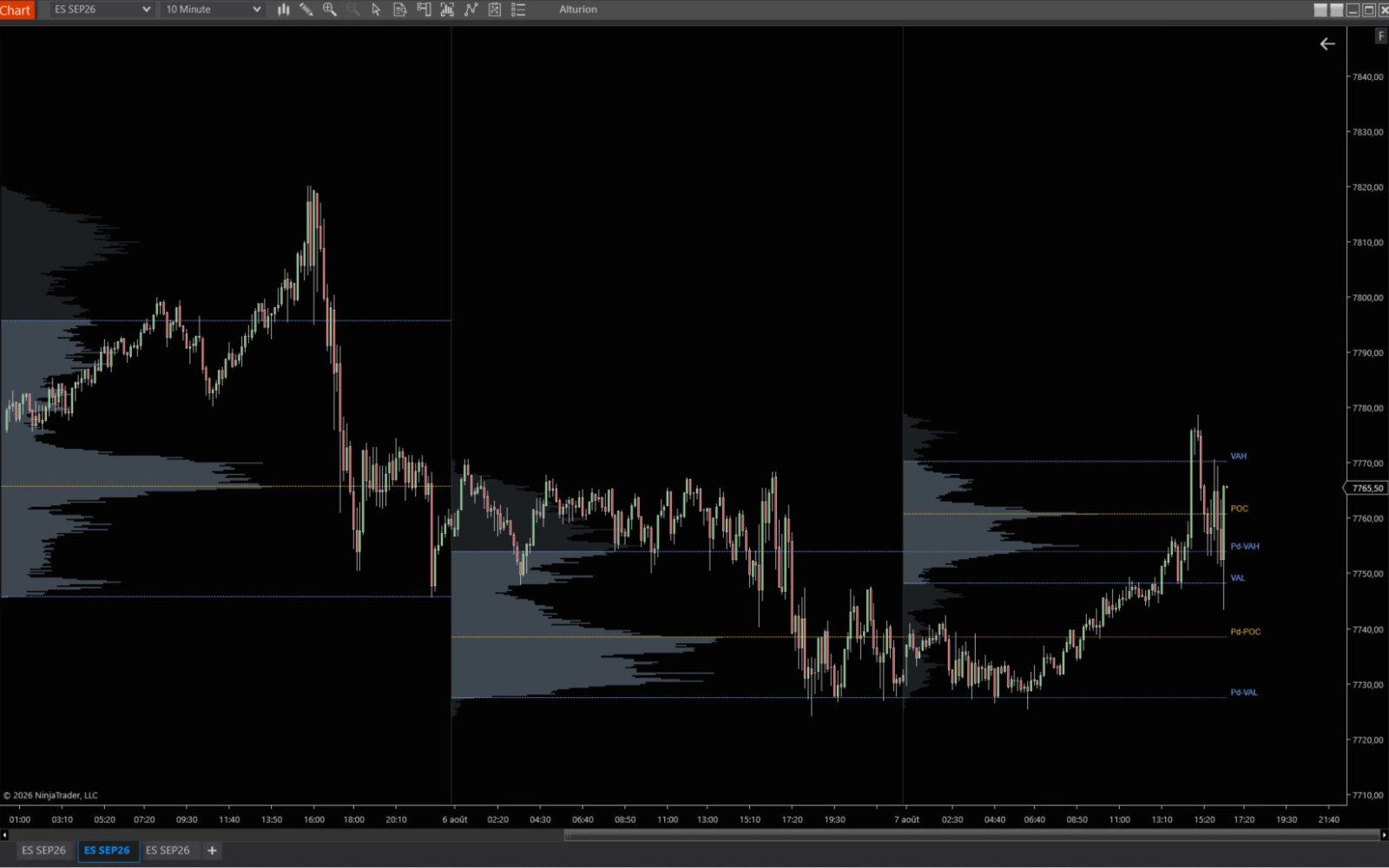Click the scrollbar right arrow
Viewport: 1389px width, 868px height.
pos(1384,835)
